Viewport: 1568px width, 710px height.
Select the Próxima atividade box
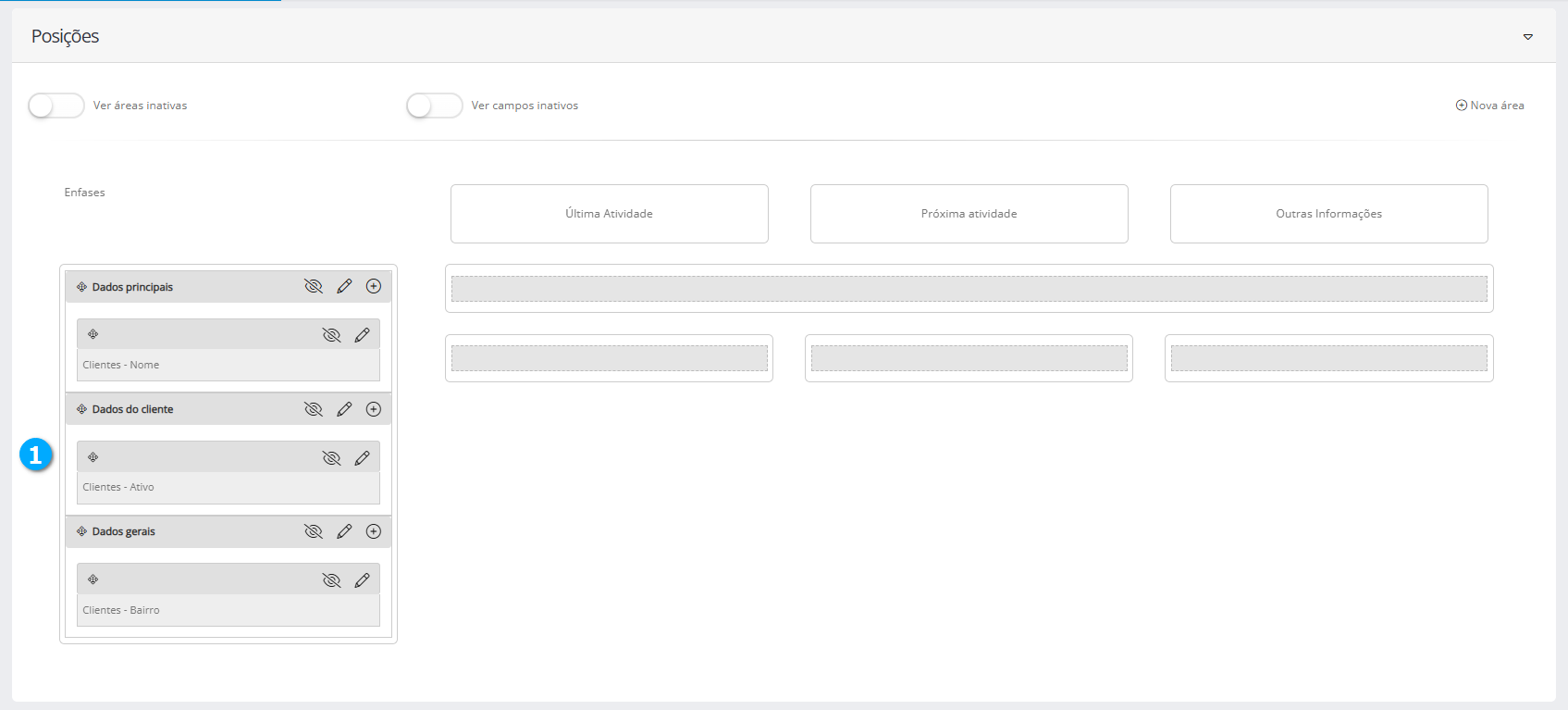pyautogui.click(x=969, y=214)
